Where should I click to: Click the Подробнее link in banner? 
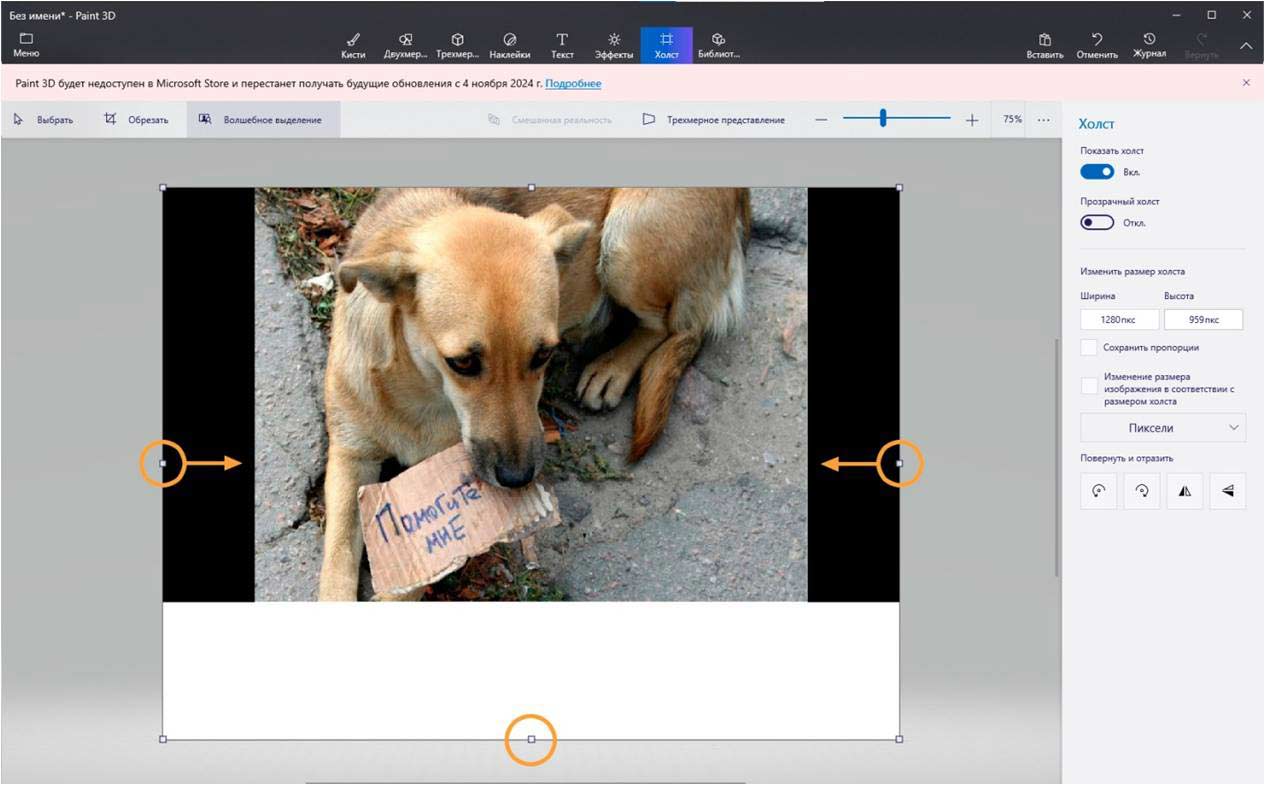point(573,83)
